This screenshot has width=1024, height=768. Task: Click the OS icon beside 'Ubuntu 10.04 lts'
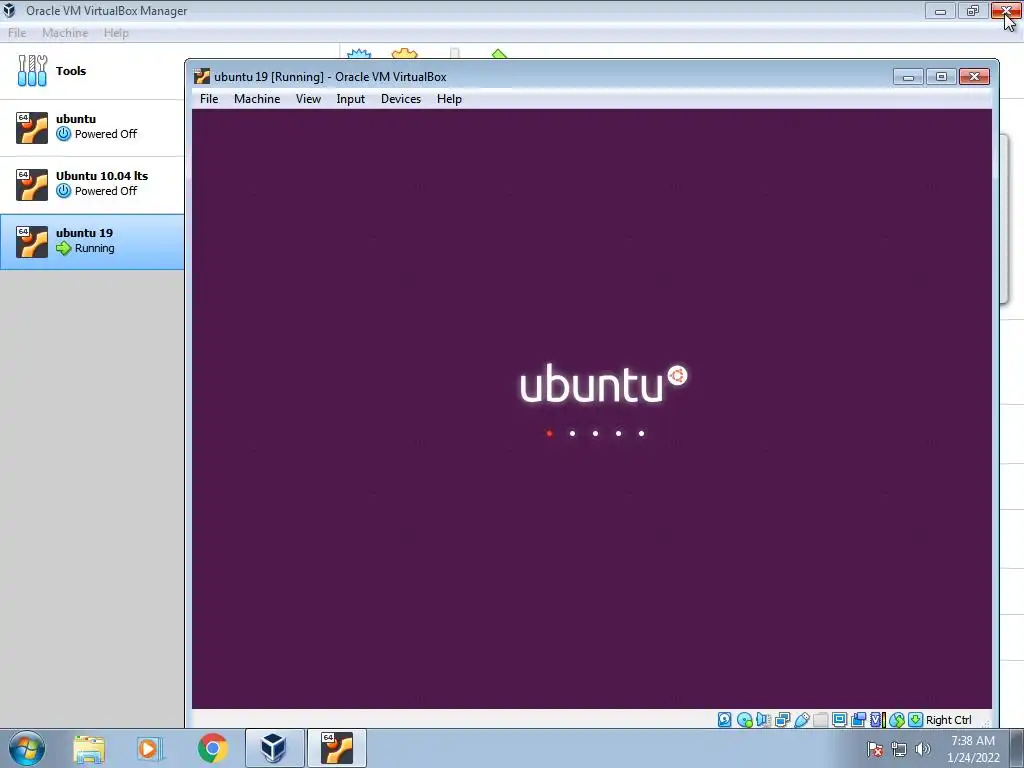[32, 184]
